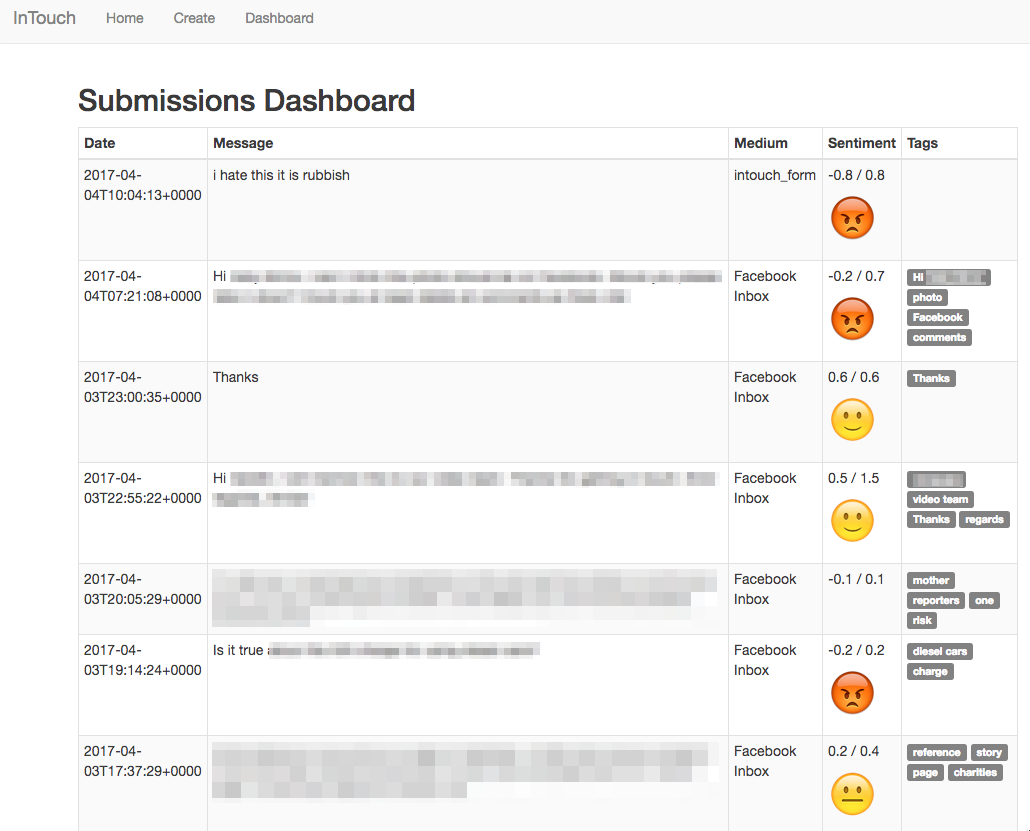The height and width of the screenshot is (831, 1030).
Task: Click the angry emoji for rubbish message
Action: click(x=852, y=218)
